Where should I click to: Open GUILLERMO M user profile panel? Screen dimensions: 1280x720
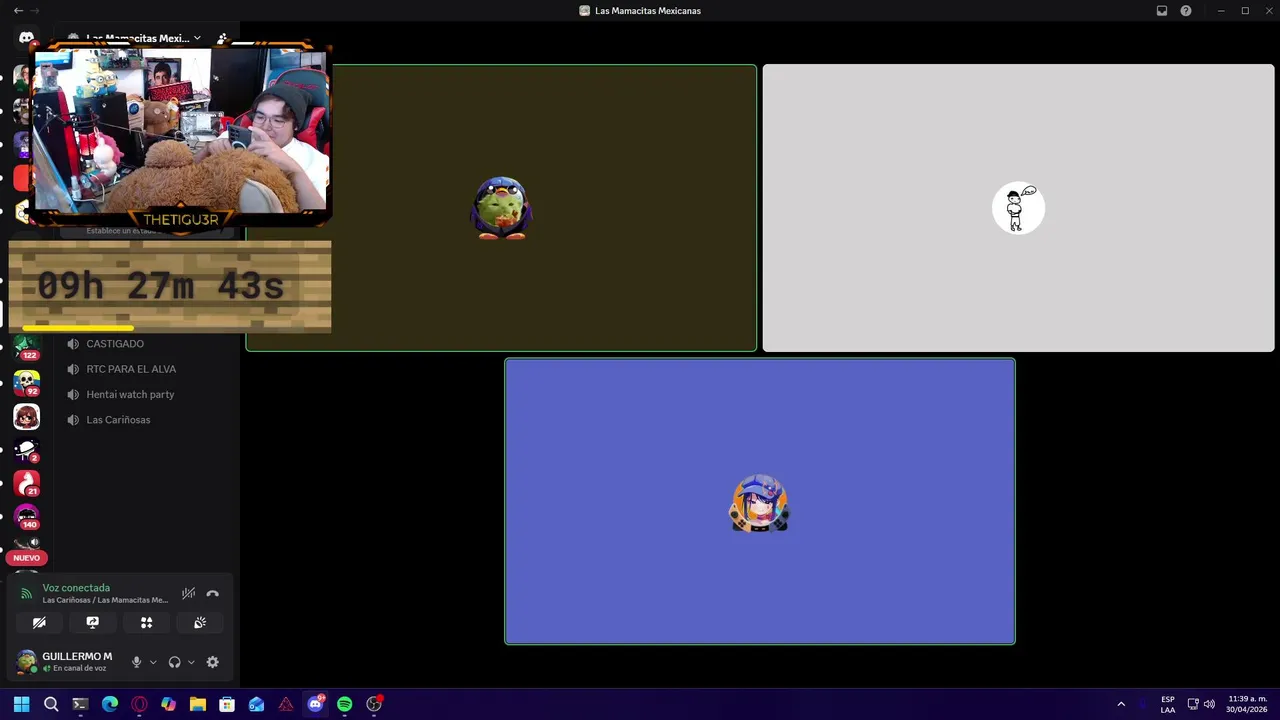65,662
